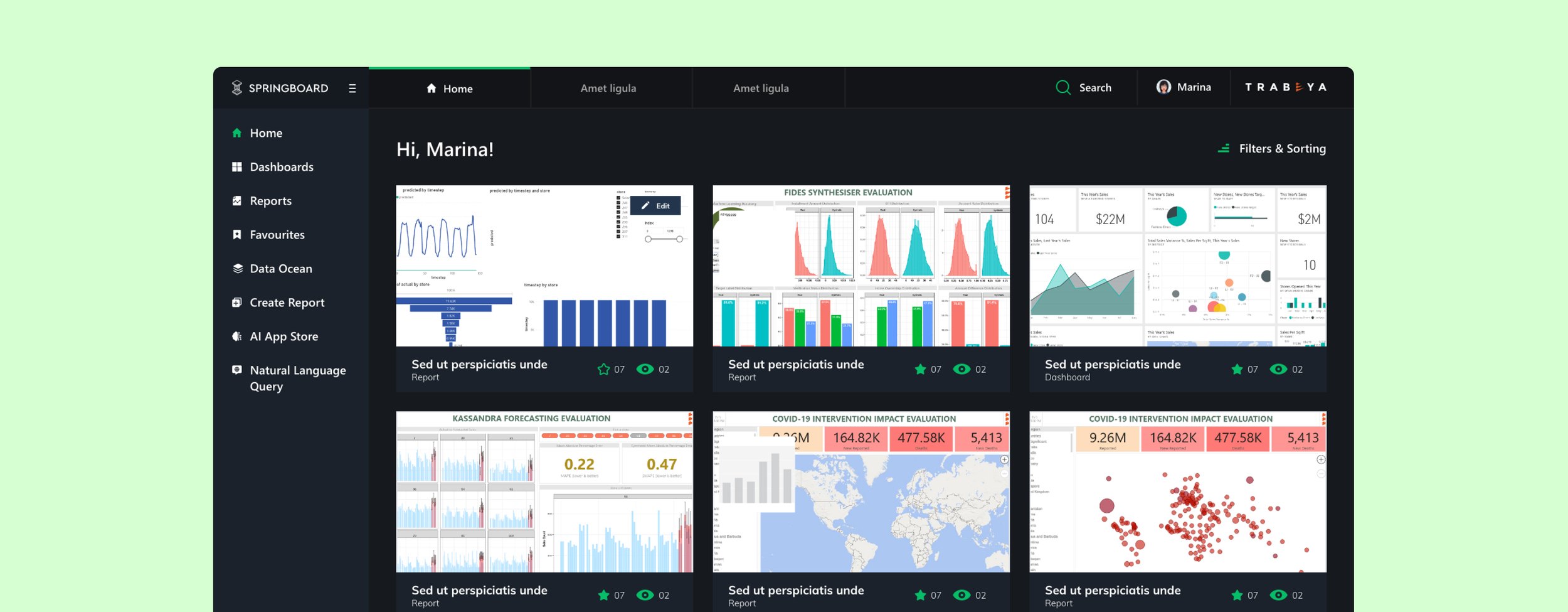
Task: Open Dashboards from the sidebar
Action: point(282,167)
